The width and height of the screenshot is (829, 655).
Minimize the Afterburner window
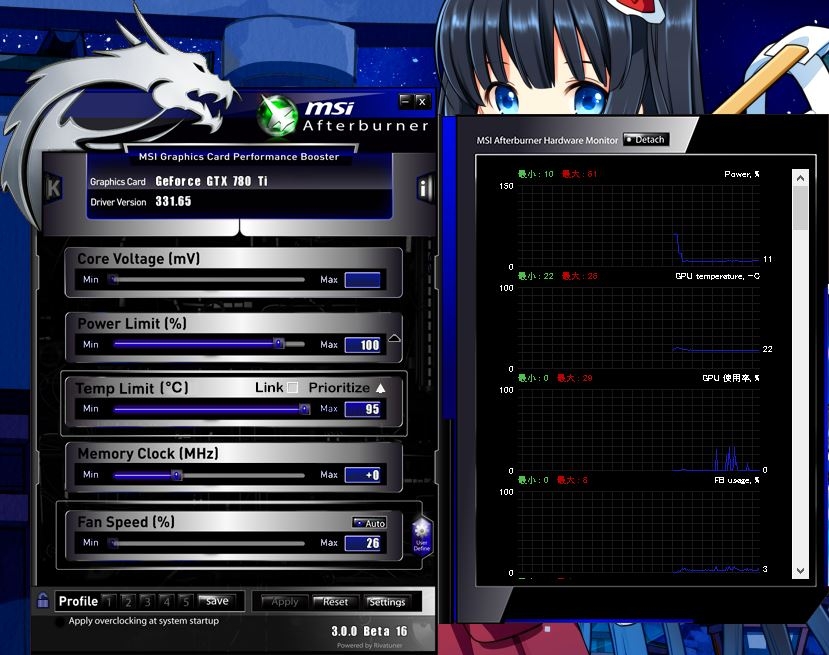click(x=405, y=101)
